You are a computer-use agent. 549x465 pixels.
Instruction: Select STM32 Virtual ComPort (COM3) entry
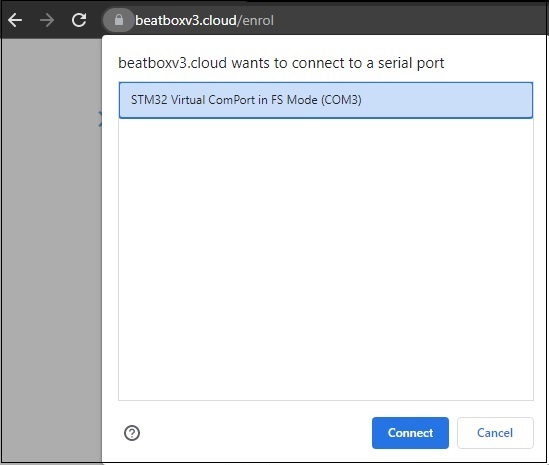click(326, 100)
